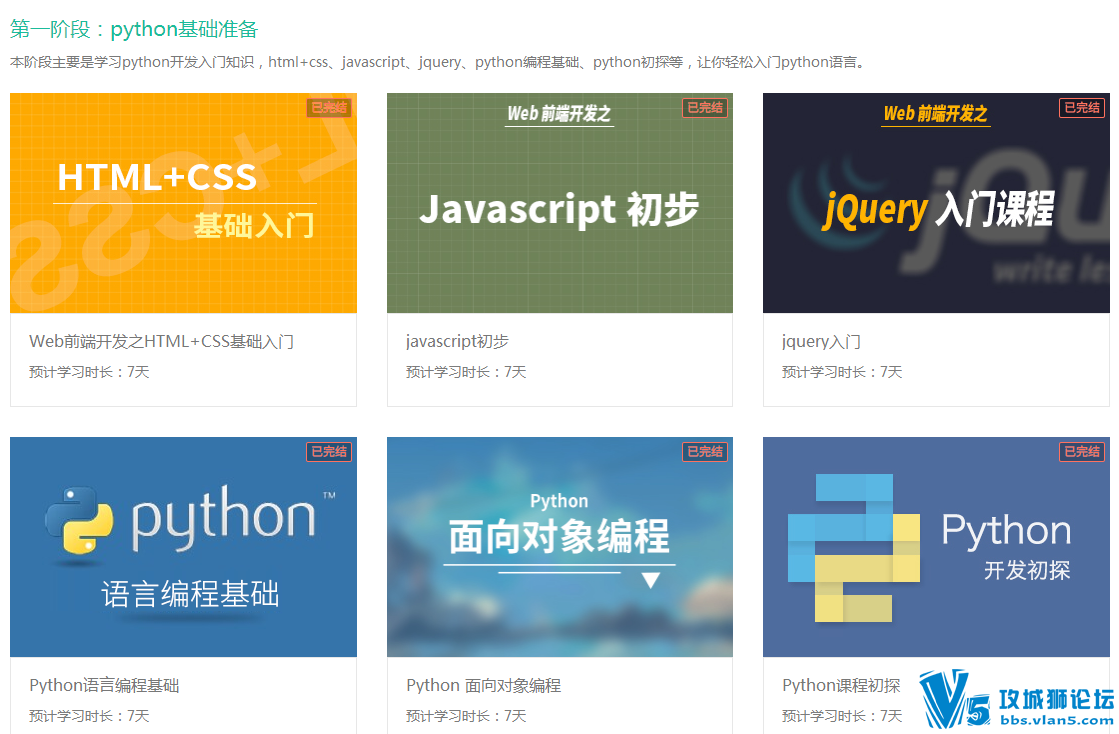The image size is (1119, 734).
Task: Click the Web前端开发之HTML+CSS基础入门 title link
Action: click(161, 342)
